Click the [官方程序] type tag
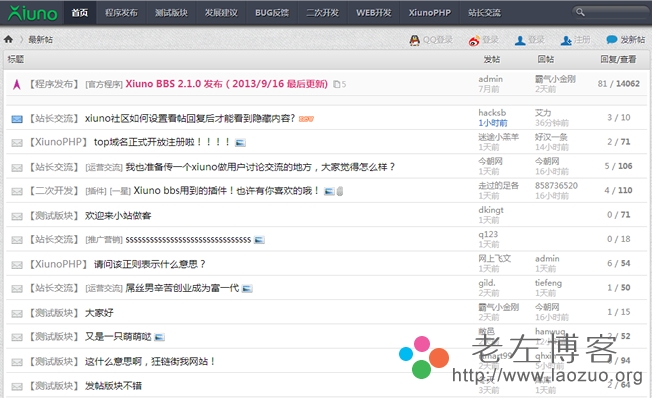Screen dimensions: 652x398 tap(104, 84)
